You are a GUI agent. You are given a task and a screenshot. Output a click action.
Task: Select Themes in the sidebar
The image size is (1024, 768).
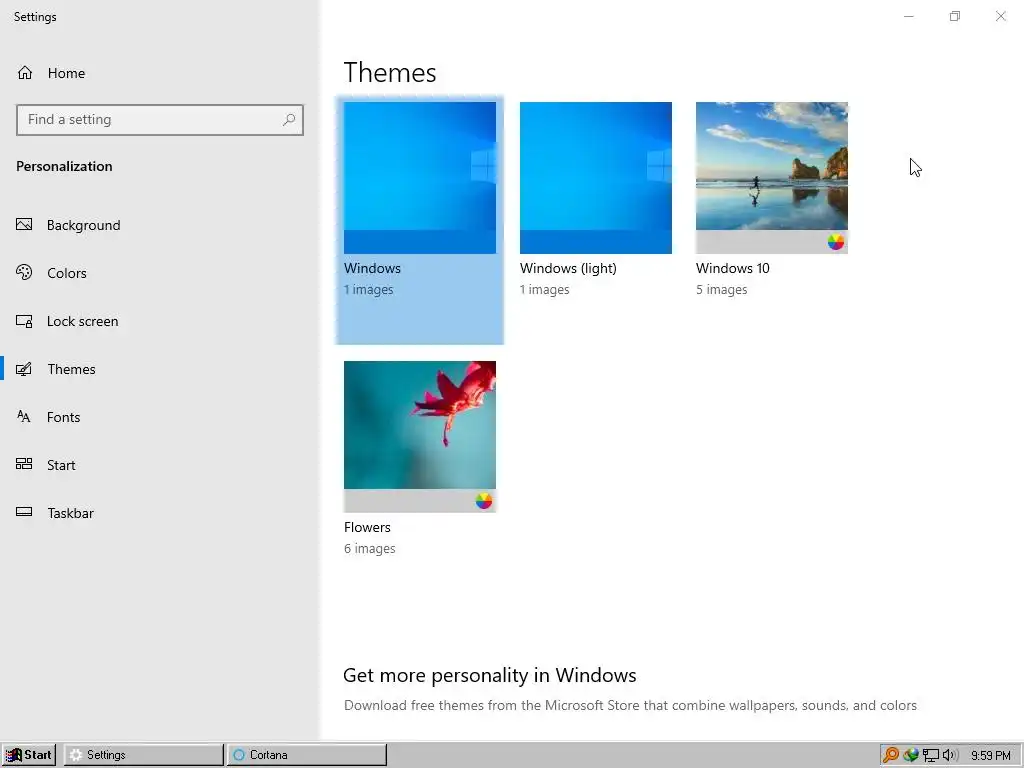click(56, 369)
